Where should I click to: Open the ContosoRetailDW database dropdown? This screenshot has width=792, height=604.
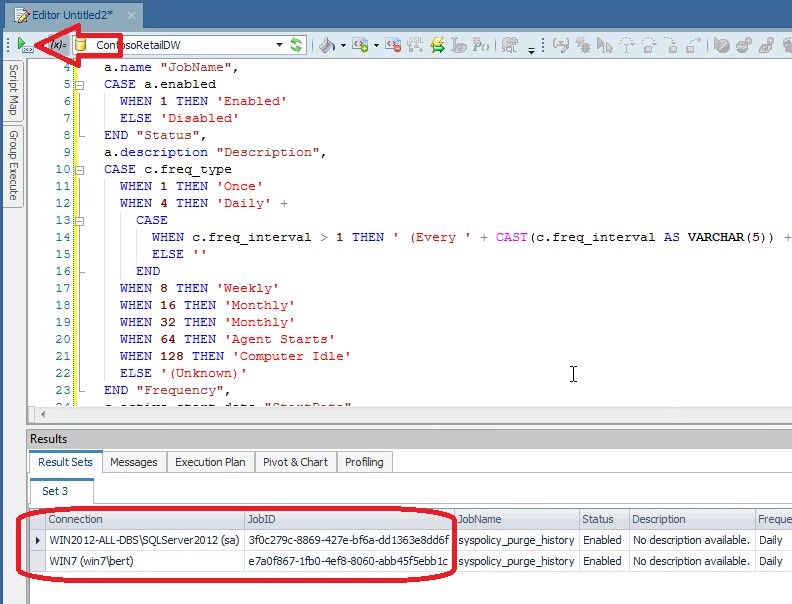click(x=279, y=45)
